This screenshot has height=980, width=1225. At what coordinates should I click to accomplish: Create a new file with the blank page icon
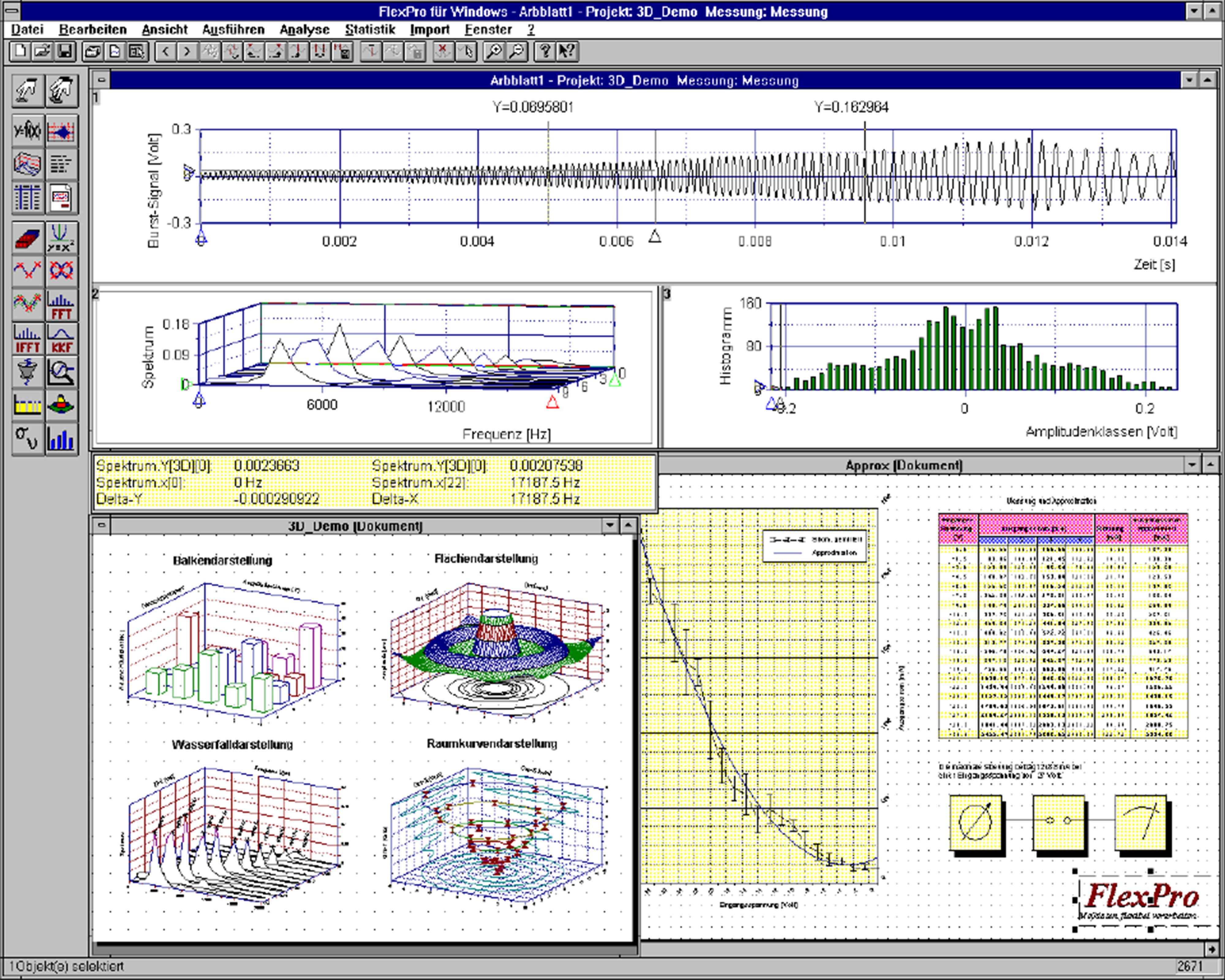coord(20,52)
